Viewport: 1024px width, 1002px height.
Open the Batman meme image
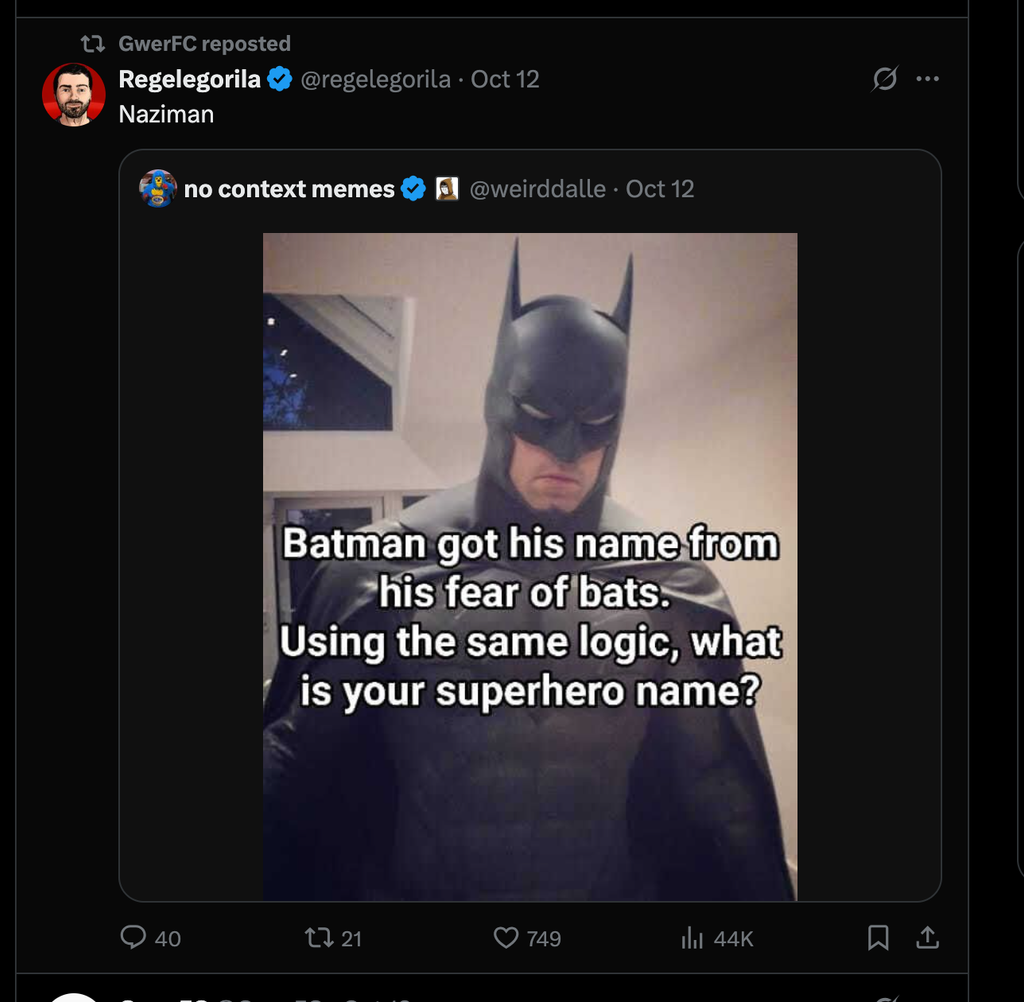[530, 565]
